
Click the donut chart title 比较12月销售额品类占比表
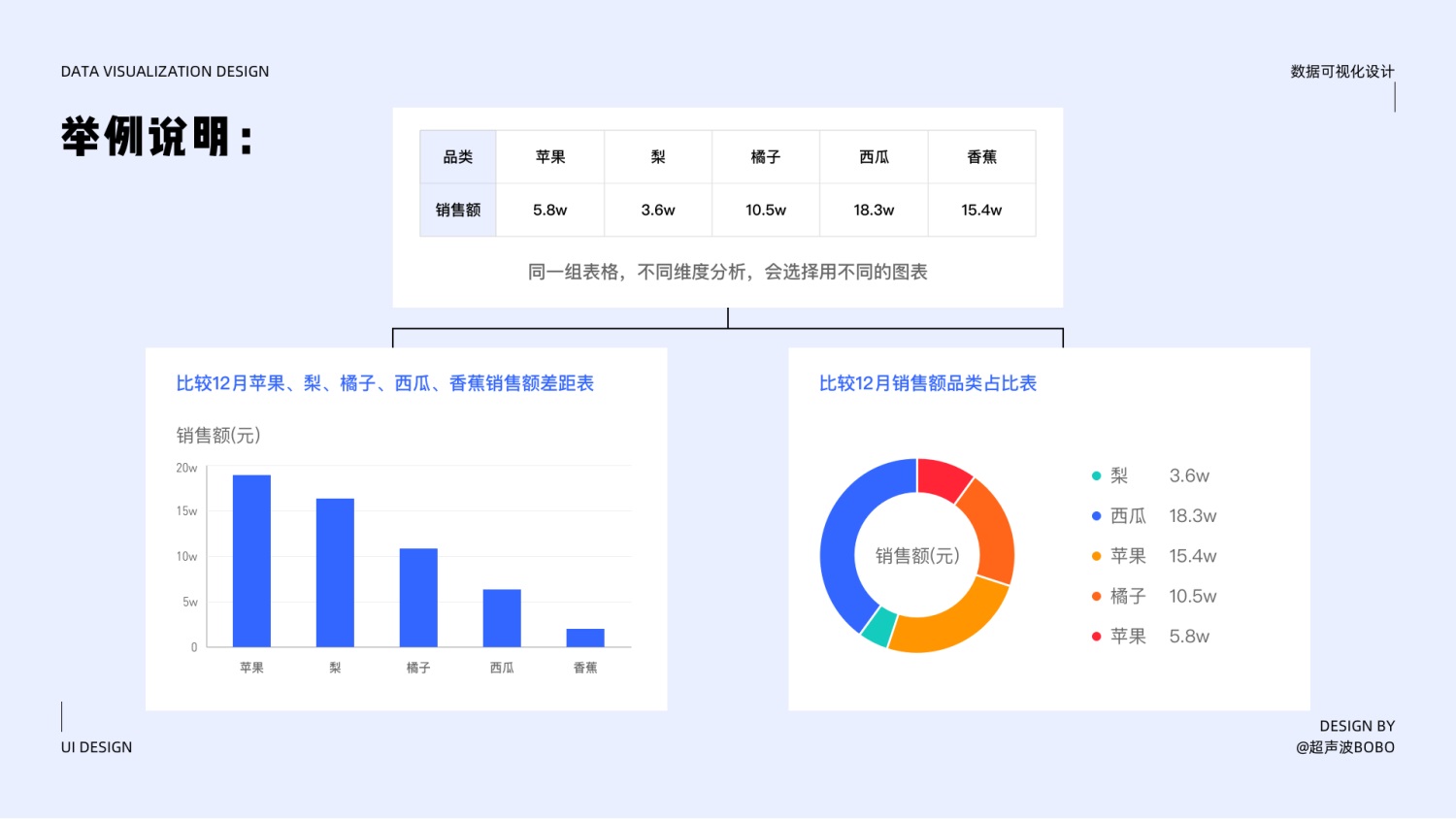point(928,383)
